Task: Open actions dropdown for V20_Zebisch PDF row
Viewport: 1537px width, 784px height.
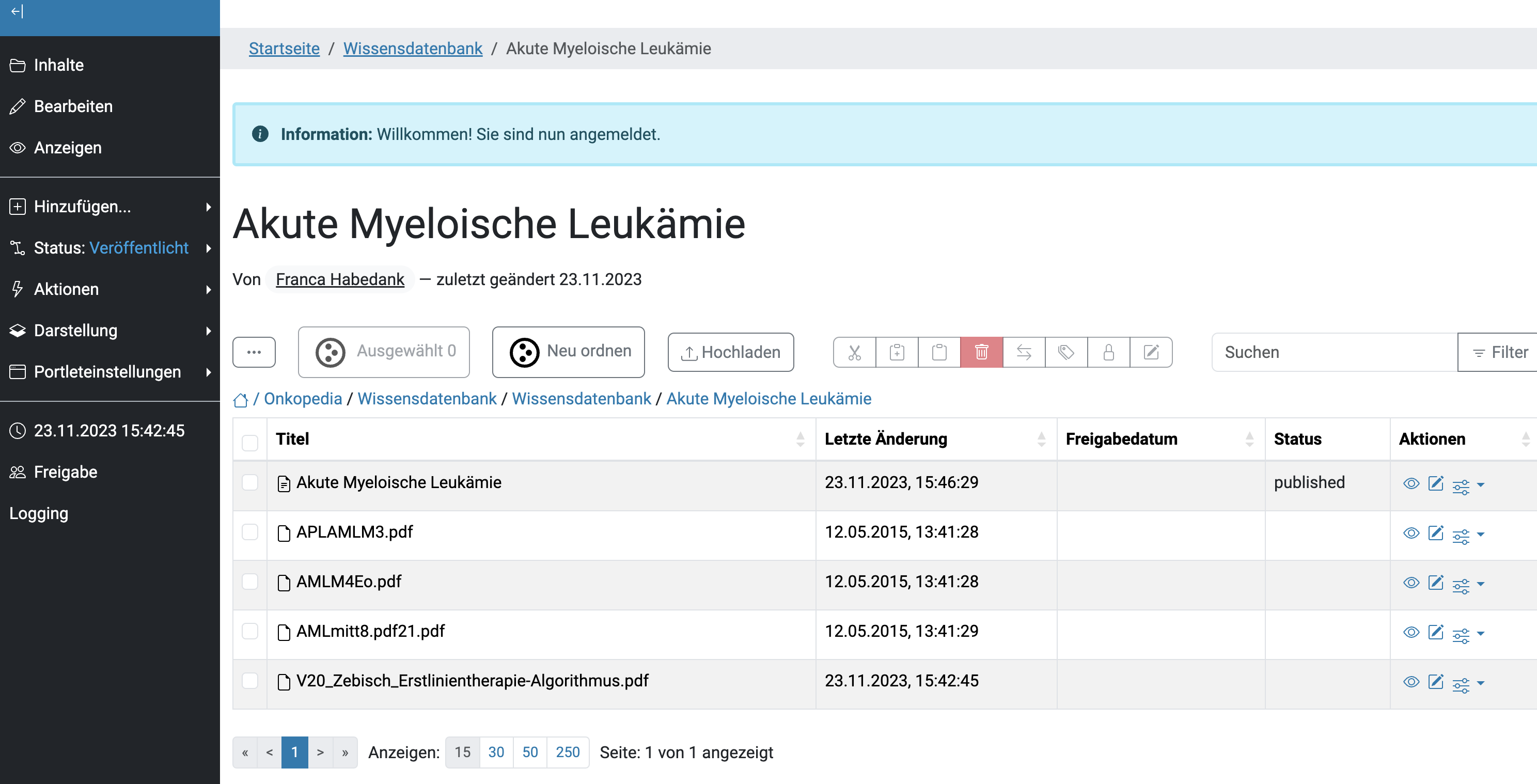Action: point(1468,684)
